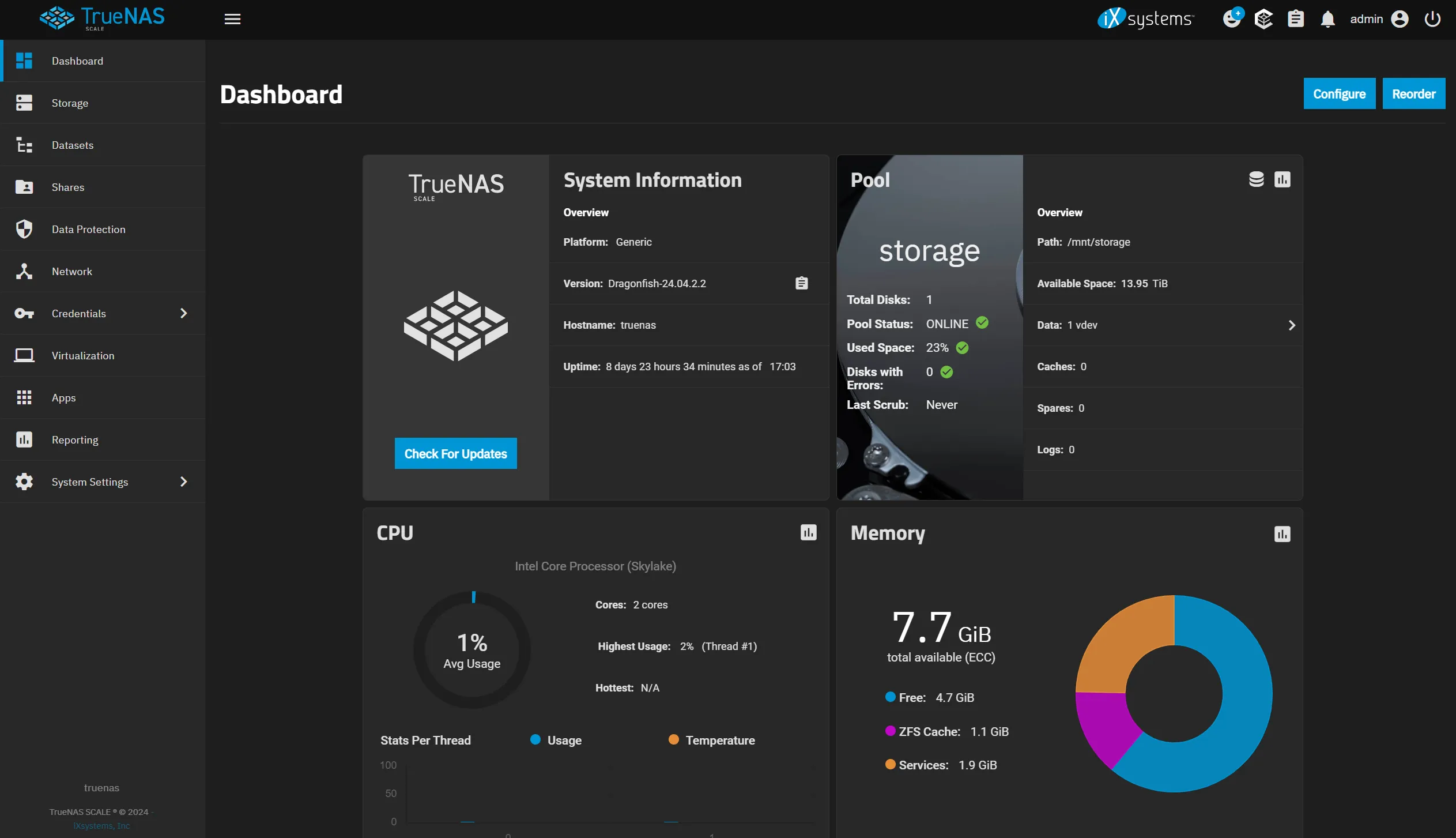1456x838 pixels.
Task: Expand the System Settings submenu
Action: tap(183, 482)
